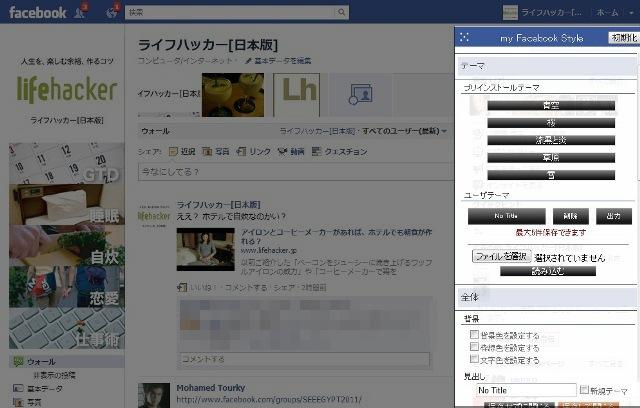The width and height of the screenshot is (640, 408).
Task: Apply the 漆黒と炎 preinstalled theme
Action: click(551, 140)
